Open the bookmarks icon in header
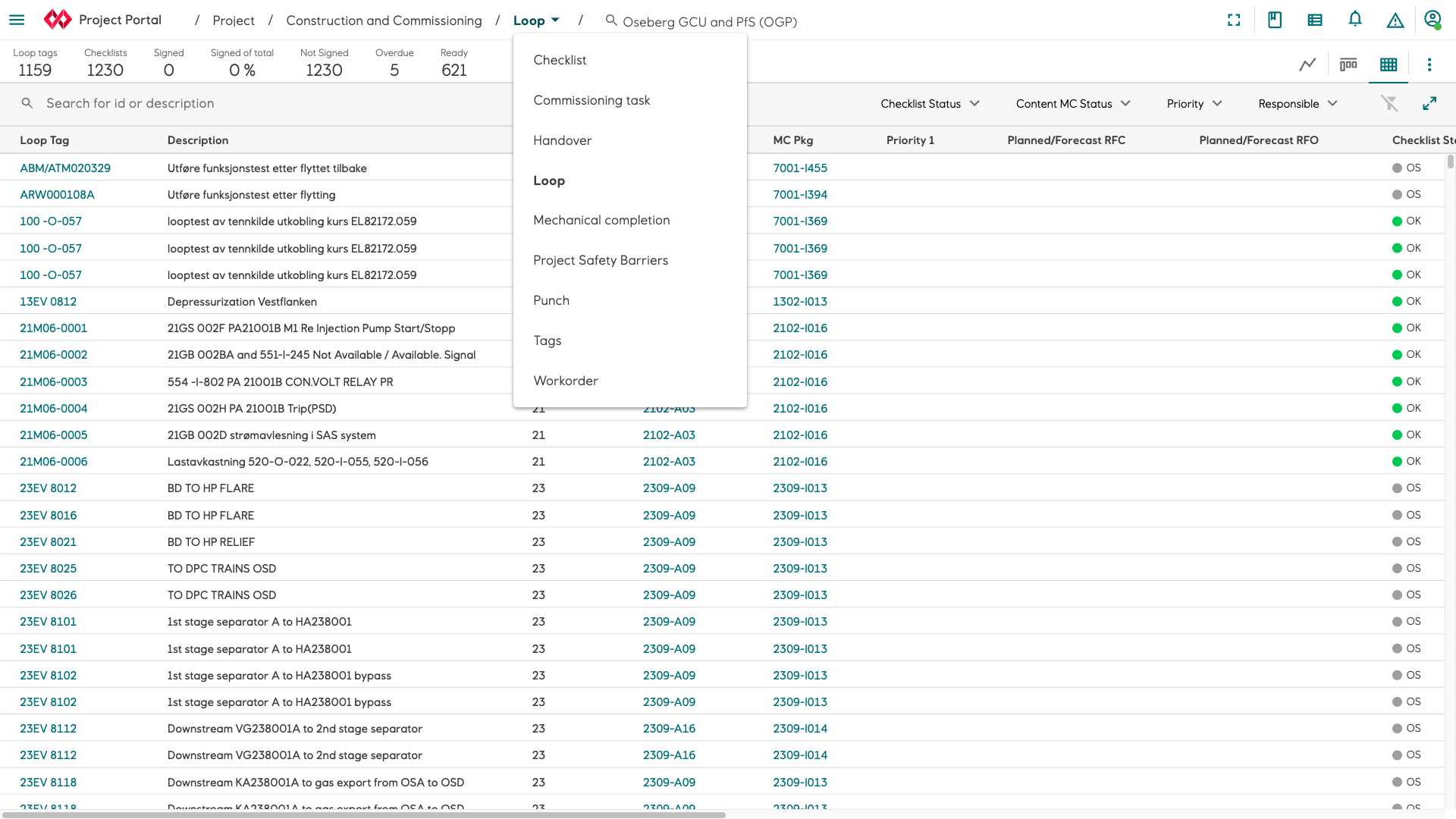 coord(1275,20)
